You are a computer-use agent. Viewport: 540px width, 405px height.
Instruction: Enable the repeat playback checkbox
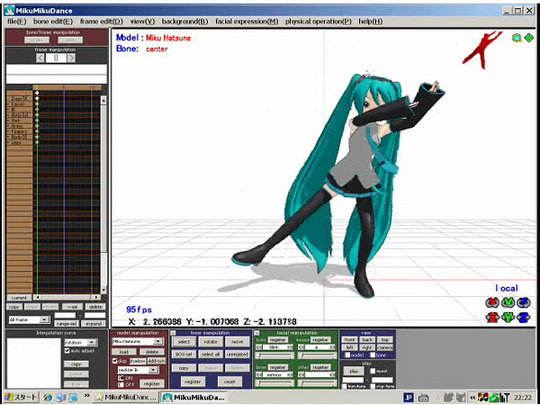coord(373,371)
